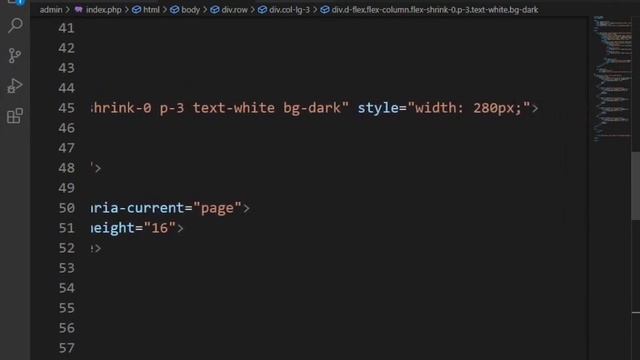Select the div.row breadcrumb
This screenshot has height=360, width=640.
coord(229,10)
